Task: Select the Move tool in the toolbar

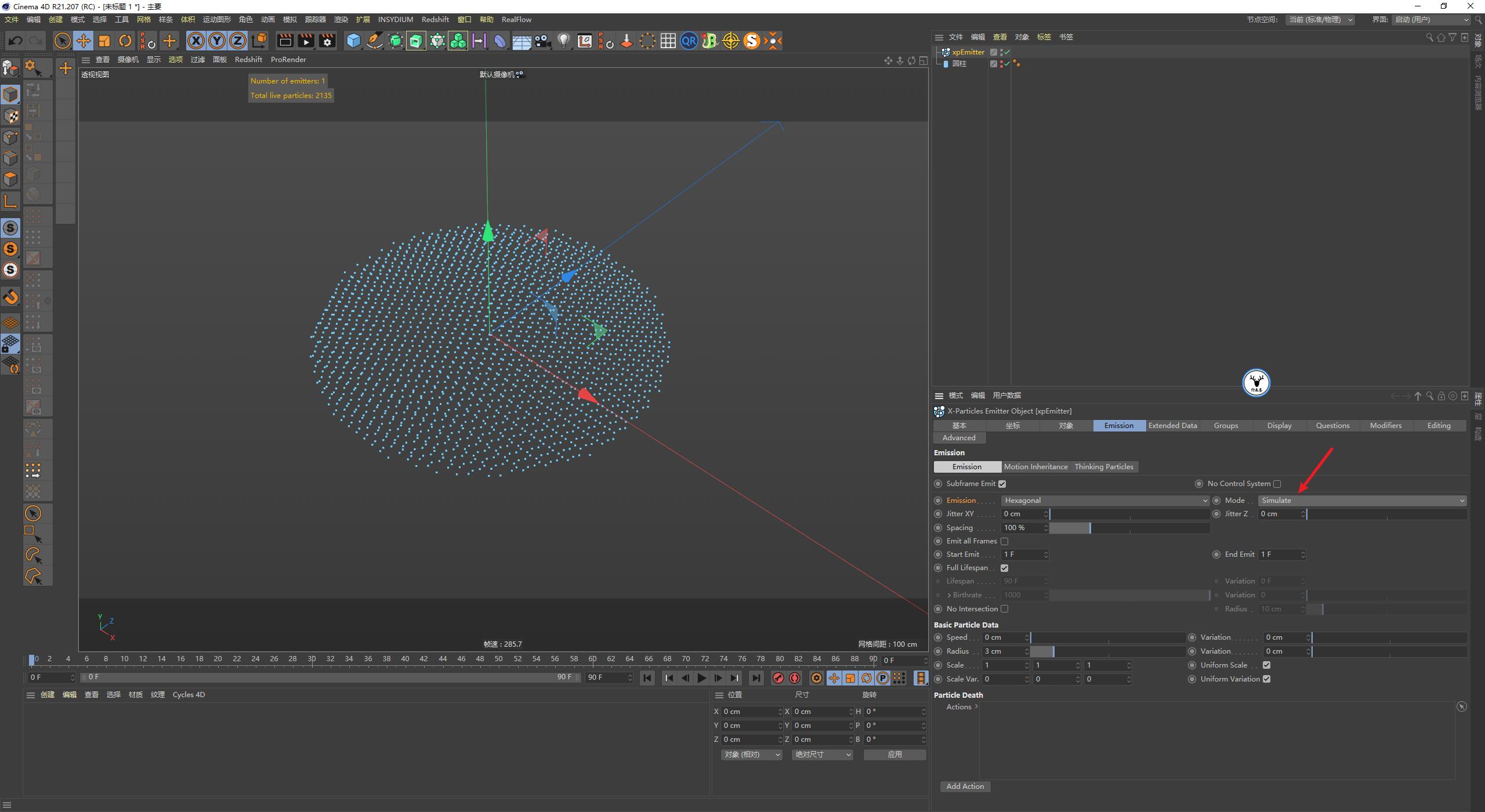Action: 84,41
